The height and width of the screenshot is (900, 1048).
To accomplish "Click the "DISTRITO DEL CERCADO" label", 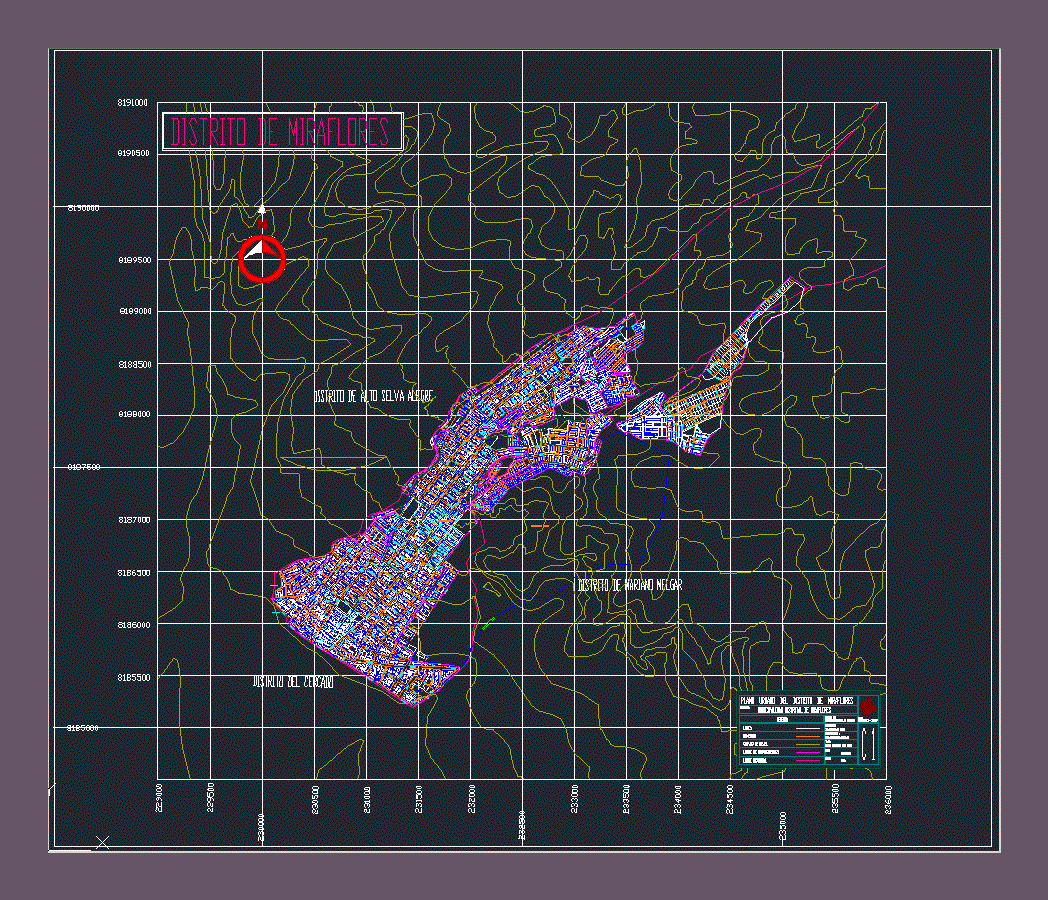I will (x=293, y=682).
